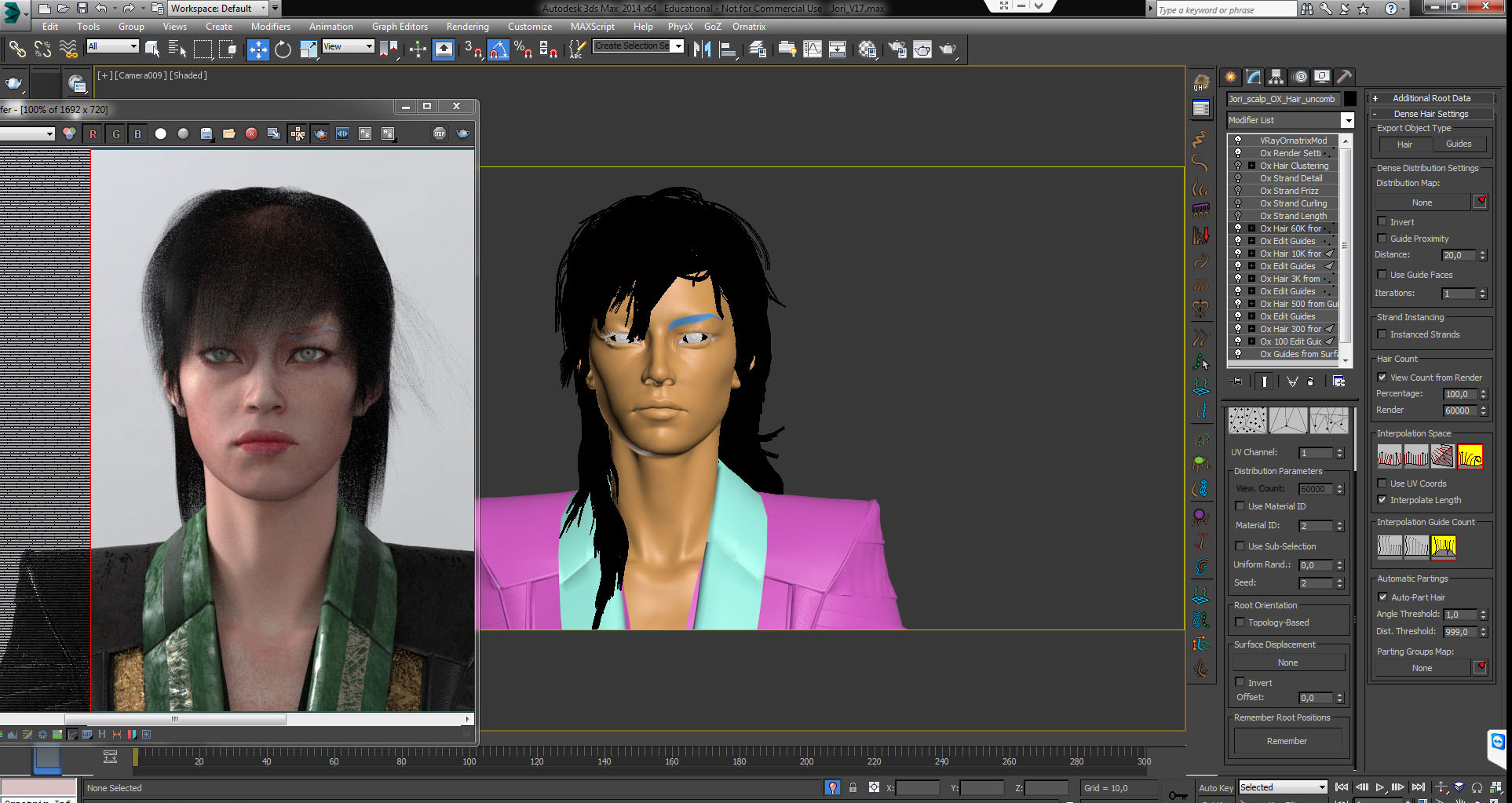Image resolution: width=1512 pixels, height=803 pixels.
Task: Open the Rendering menu
Action: 467,27
